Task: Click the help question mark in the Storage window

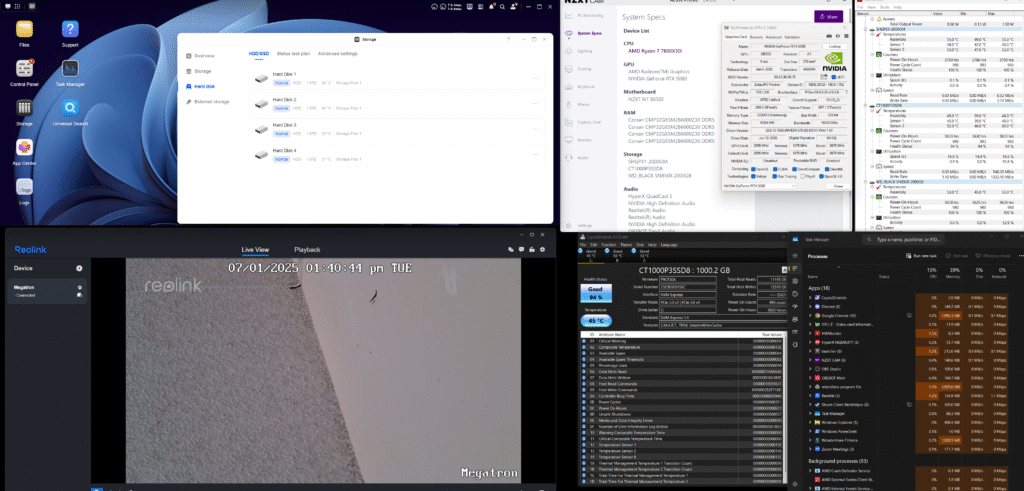Action: pyautogui.click(x=508, y=39)
